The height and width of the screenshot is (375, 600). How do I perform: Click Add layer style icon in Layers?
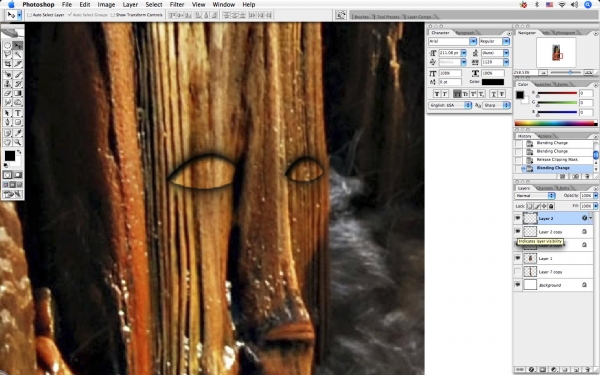[x=531, y=370]
